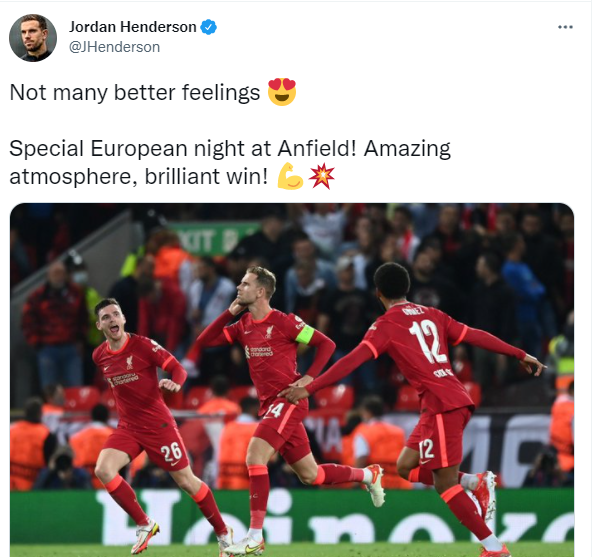Open the Jordan Henderson display name
596x557 pixels.
tap(133, 27)
